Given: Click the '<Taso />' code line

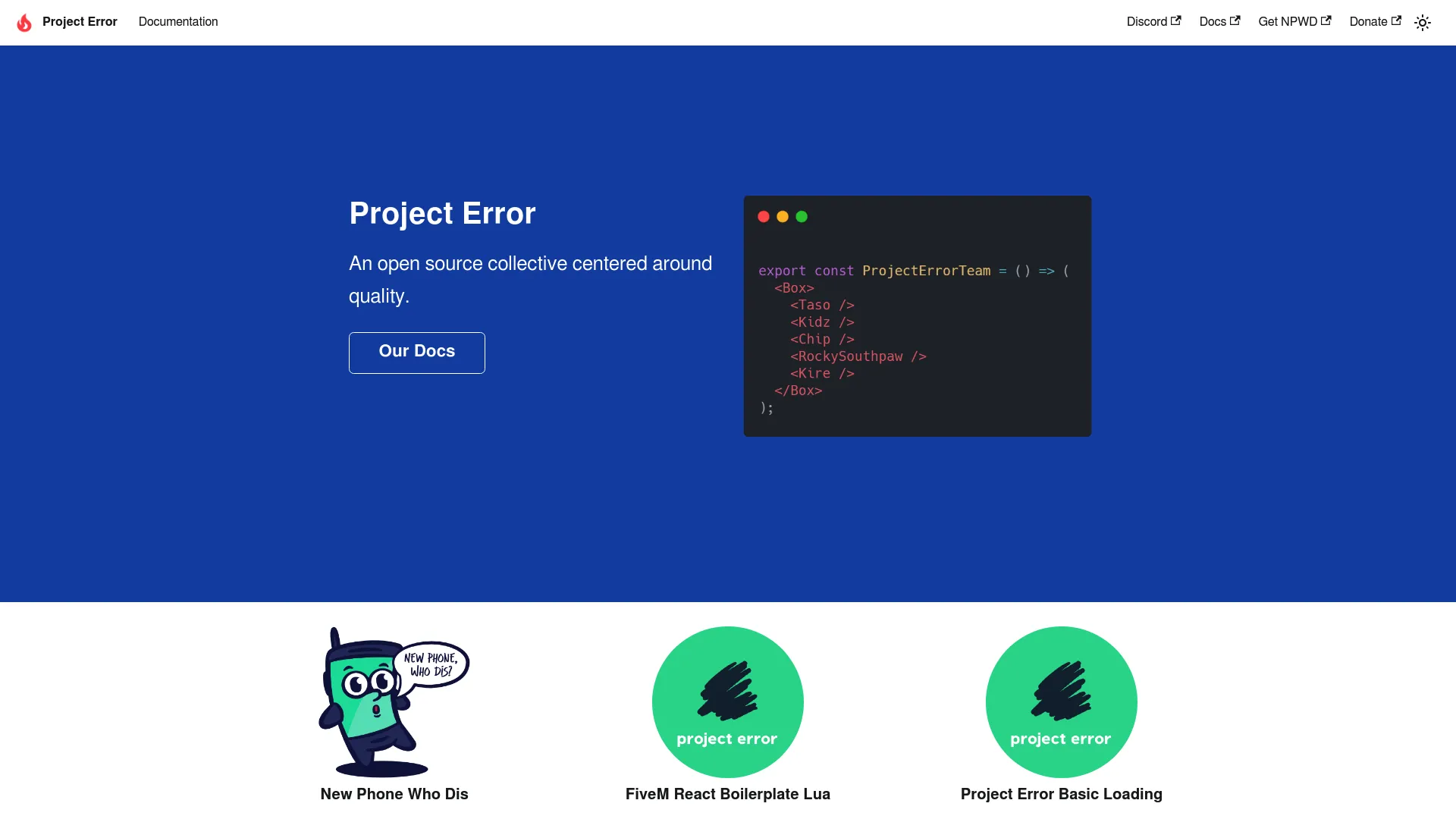Looking at the screenshot, I should point(822,305).
